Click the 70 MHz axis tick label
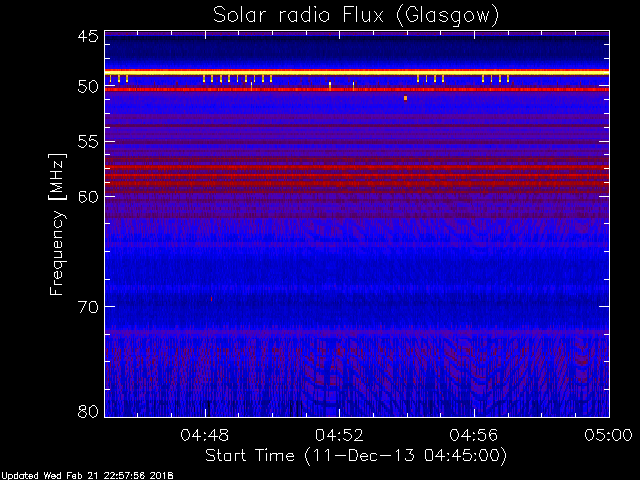 coord(88,307)
